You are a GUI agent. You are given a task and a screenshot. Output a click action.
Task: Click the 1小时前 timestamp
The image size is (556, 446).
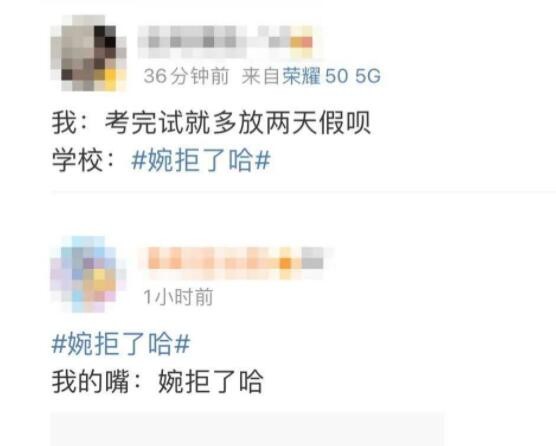pyautogui.click(x=178, y=297)
